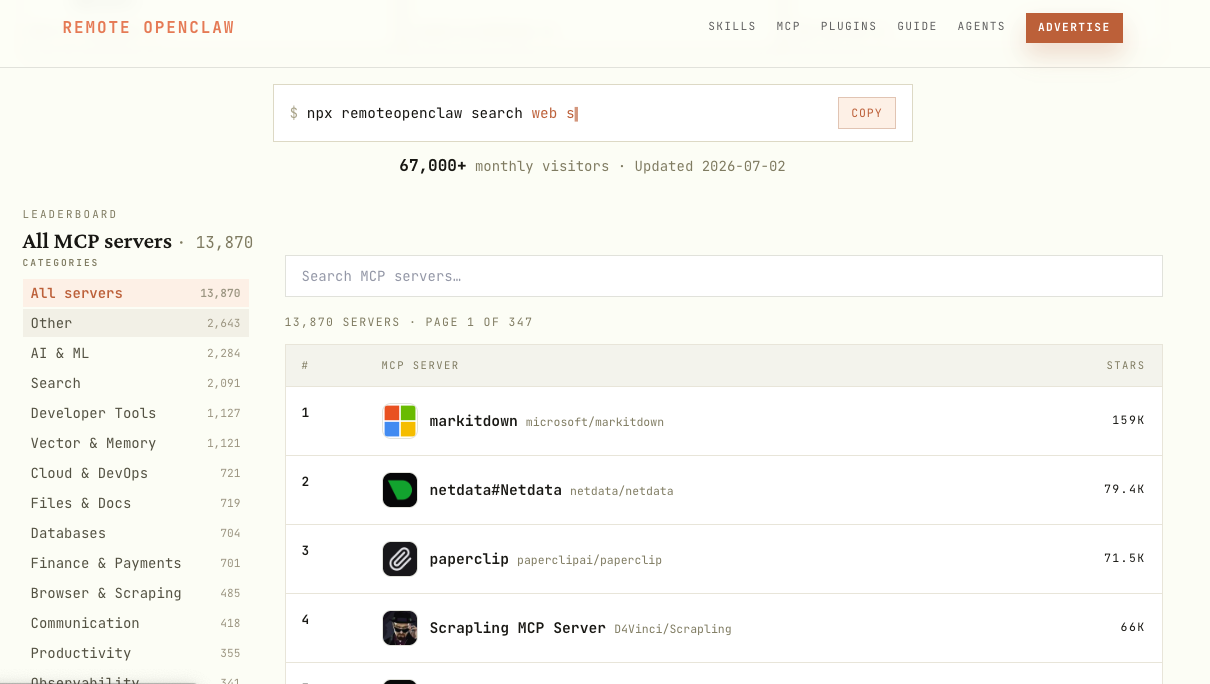The height and width of the screenshot is (684, 1210).
Task: Open the Scrapling MCP Server name
Action: coord(517,628)
